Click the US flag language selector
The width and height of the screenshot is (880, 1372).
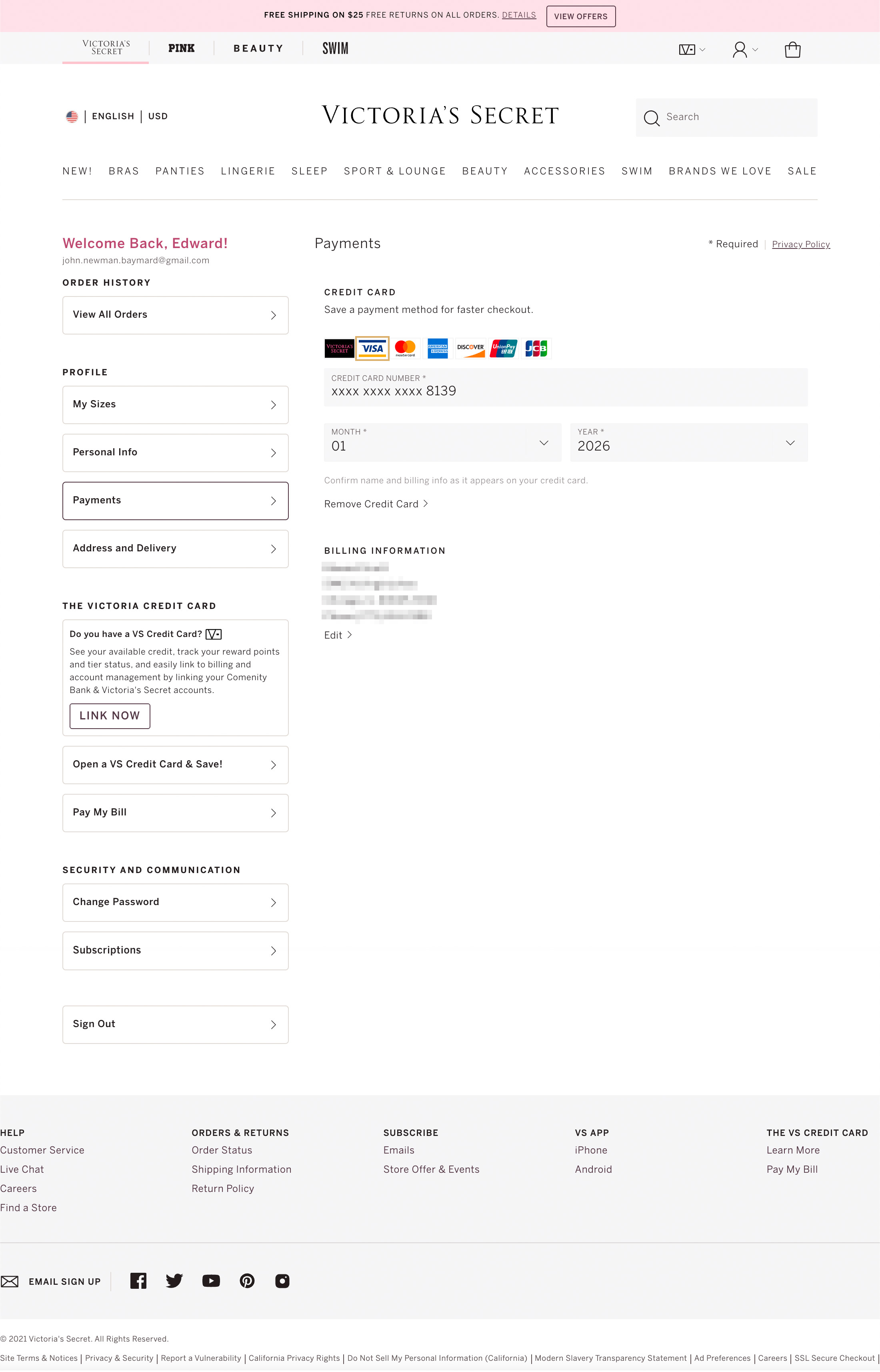point(72,116)
